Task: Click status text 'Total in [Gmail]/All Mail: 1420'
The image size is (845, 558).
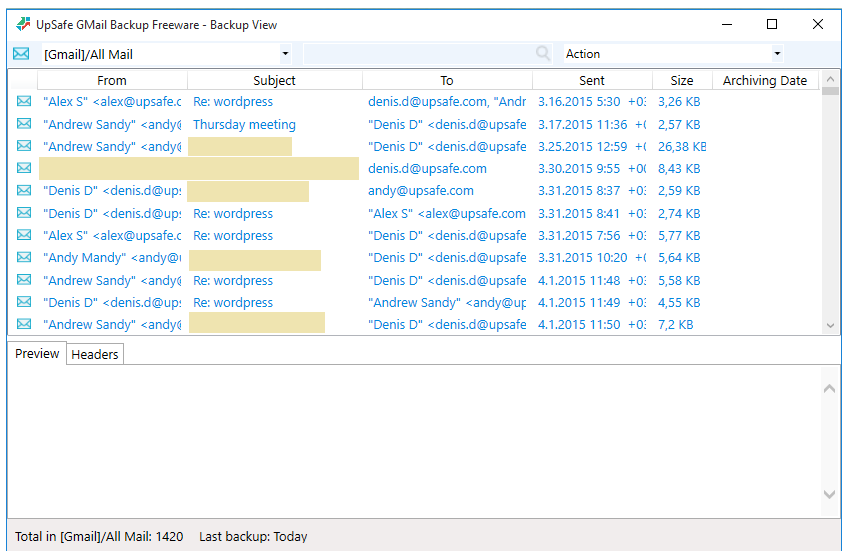Action: click(x=99, y=536)
